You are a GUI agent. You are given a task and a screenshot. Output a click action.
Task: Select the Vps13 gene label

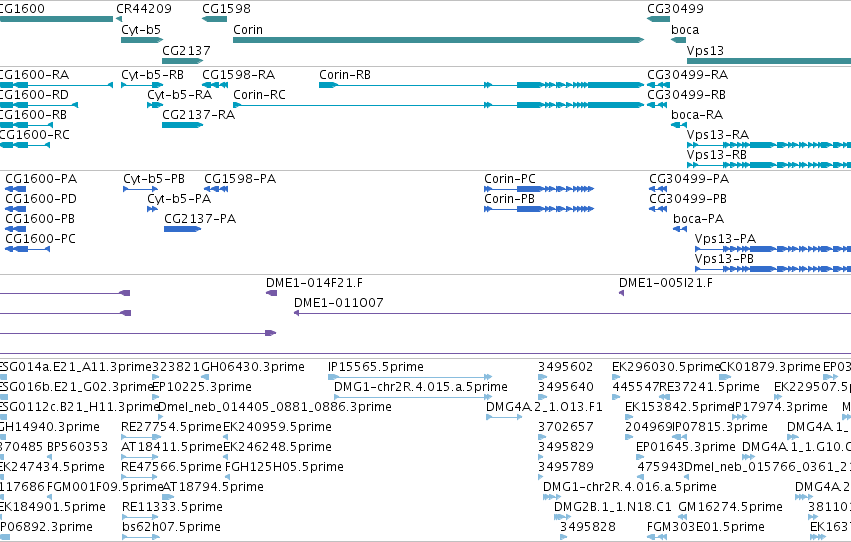click(x=706, y=50)
